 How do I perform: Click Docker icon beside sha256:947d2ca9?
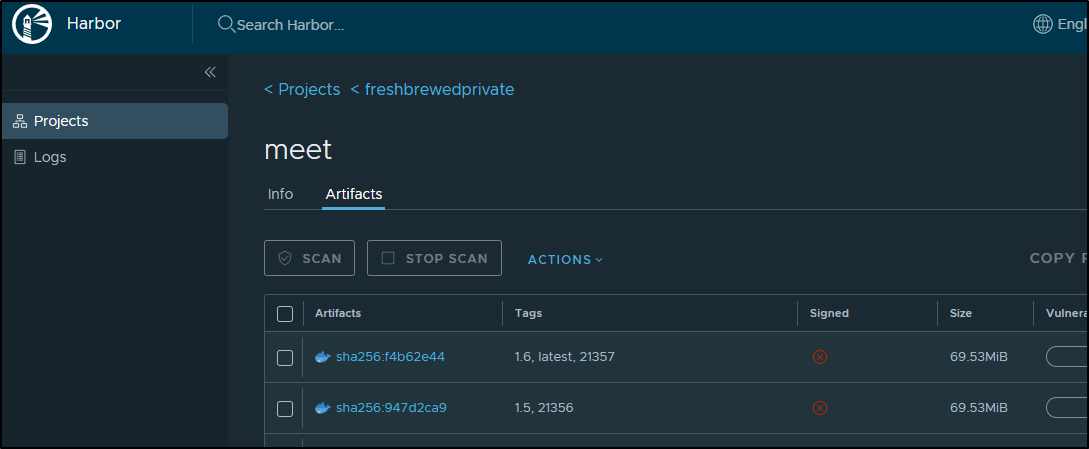tap(322, 408)
